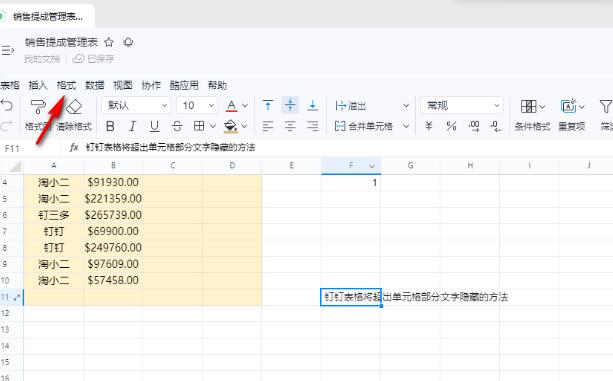613x381 pixels.
Task: Select column A header
Action: [x=54, y=165]
